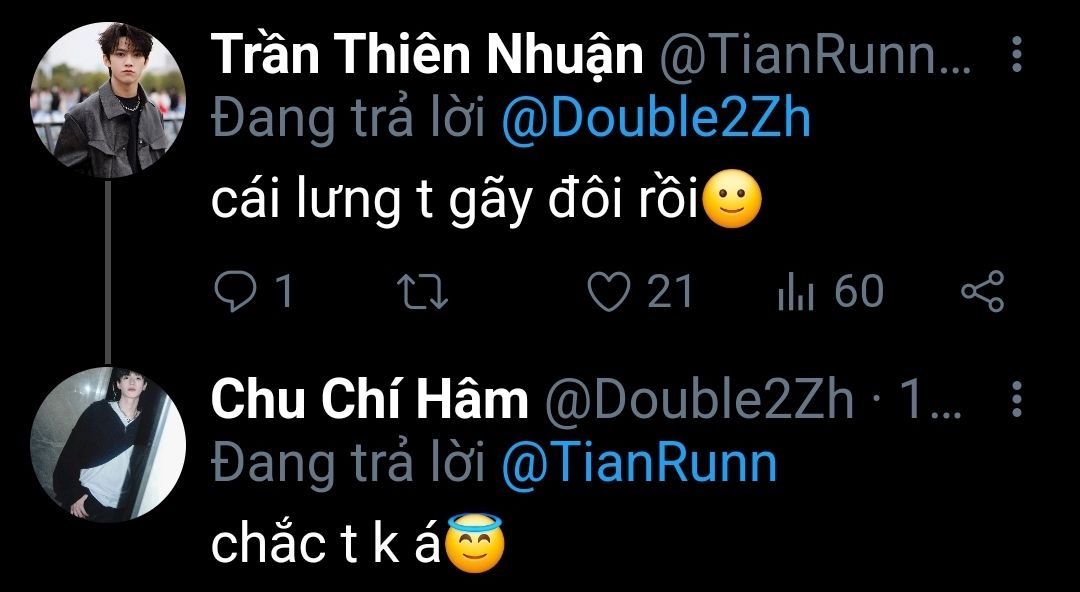Open more options on Trần Thiên Nhuận's tweet

click(1017, 55)
